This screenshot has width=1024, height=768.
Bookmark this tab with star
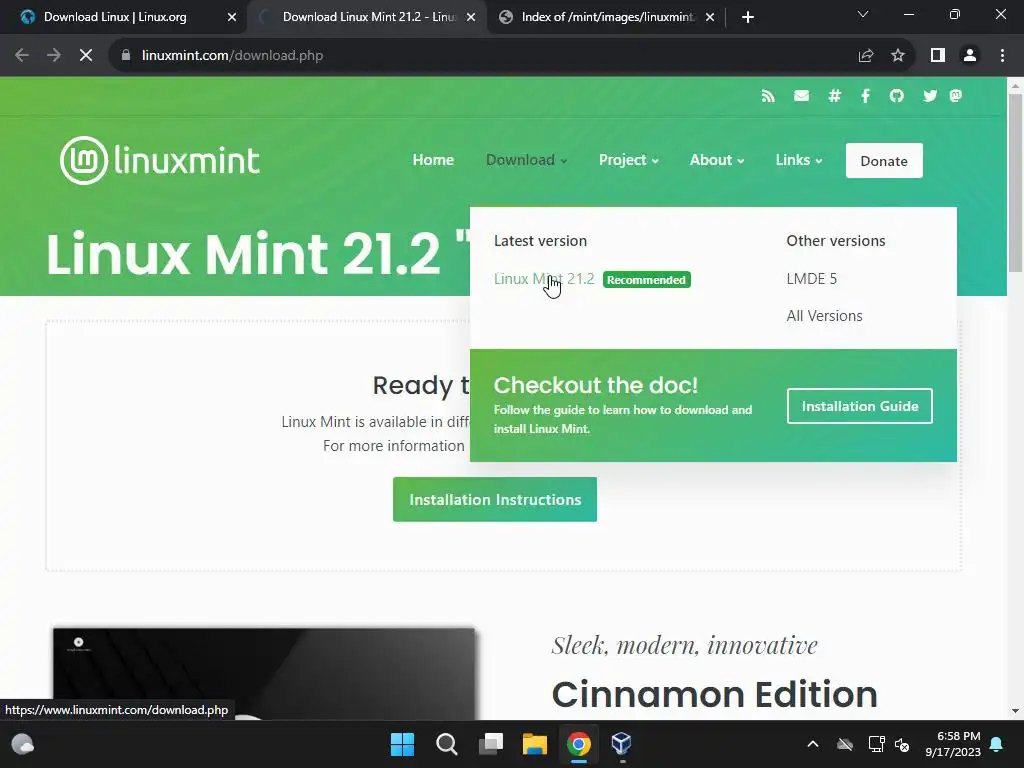pos(898,56)
